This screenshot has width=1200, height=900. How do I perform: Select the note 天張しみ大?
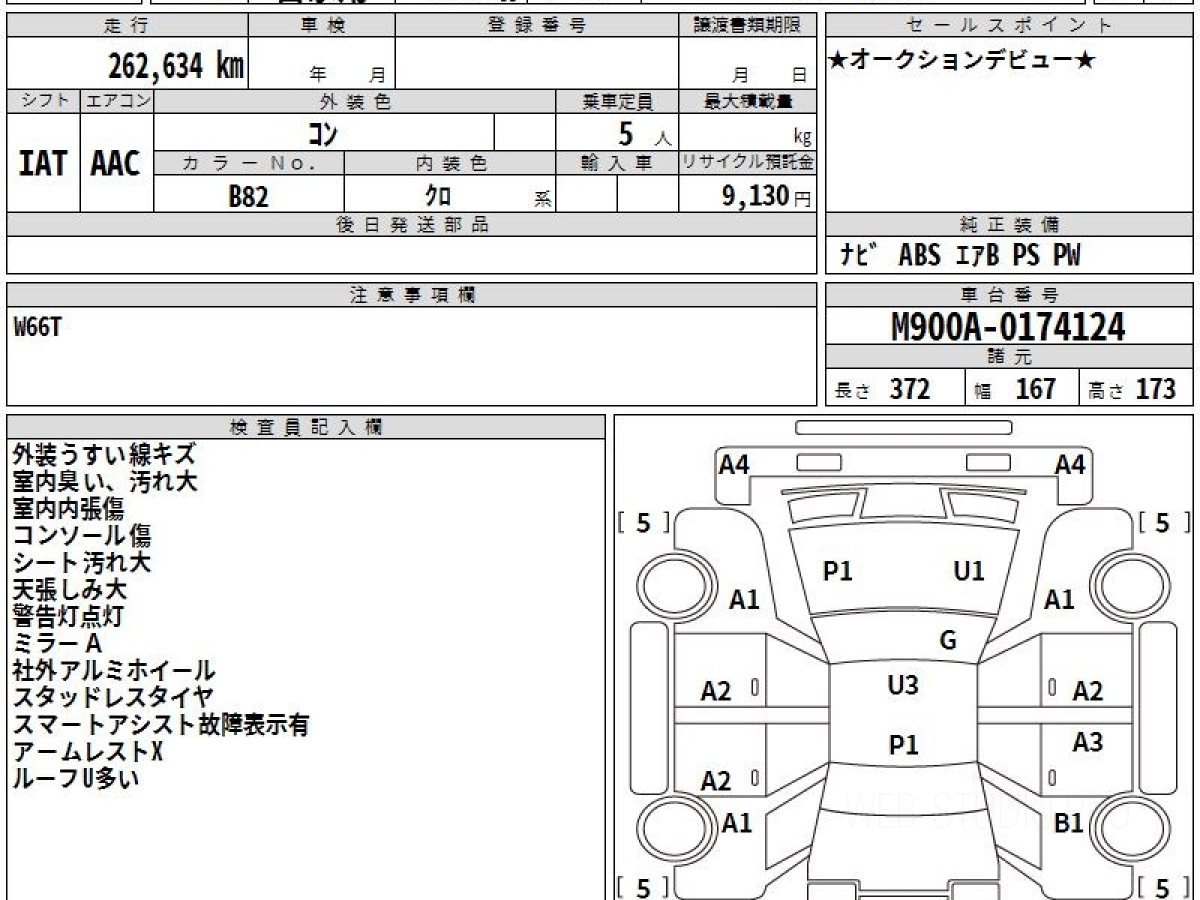point(70,590)
